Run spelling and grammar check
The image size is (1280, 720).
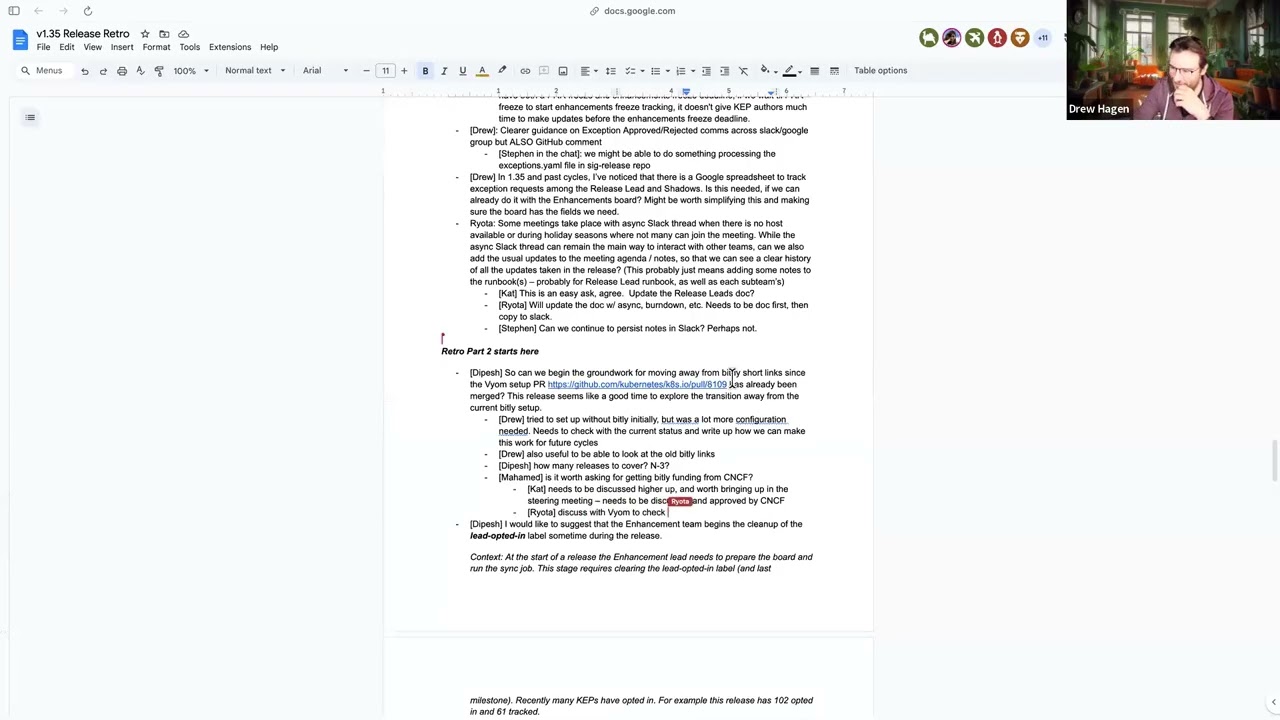[140, 71]
